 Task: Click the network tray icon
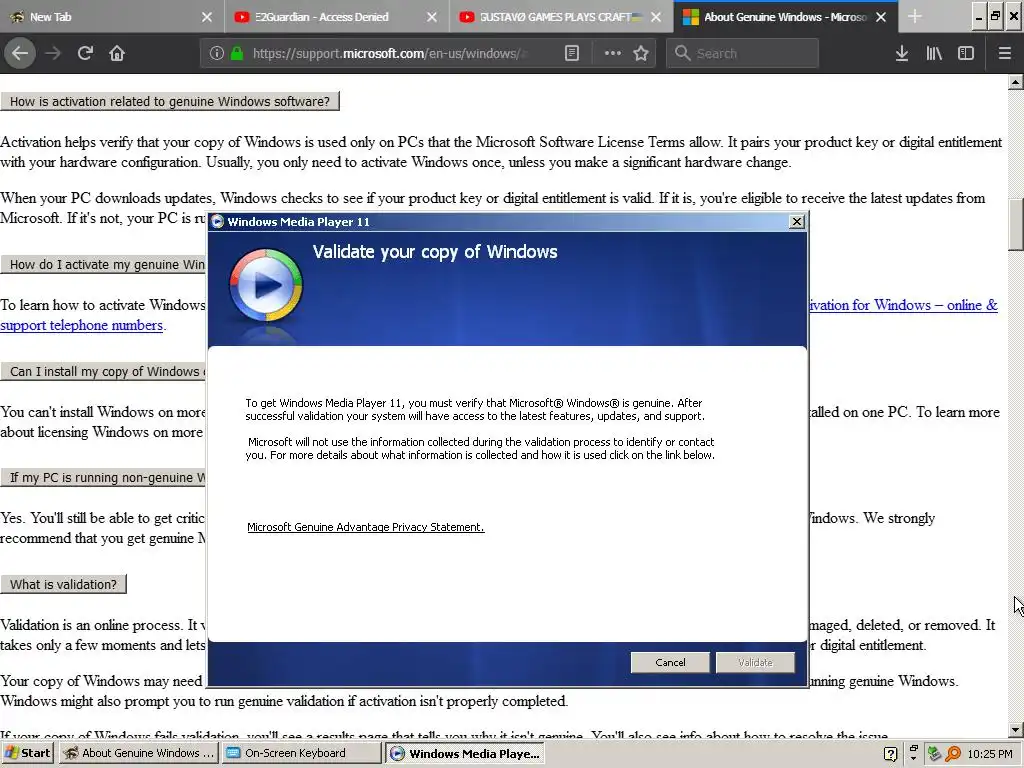[933, 754]
